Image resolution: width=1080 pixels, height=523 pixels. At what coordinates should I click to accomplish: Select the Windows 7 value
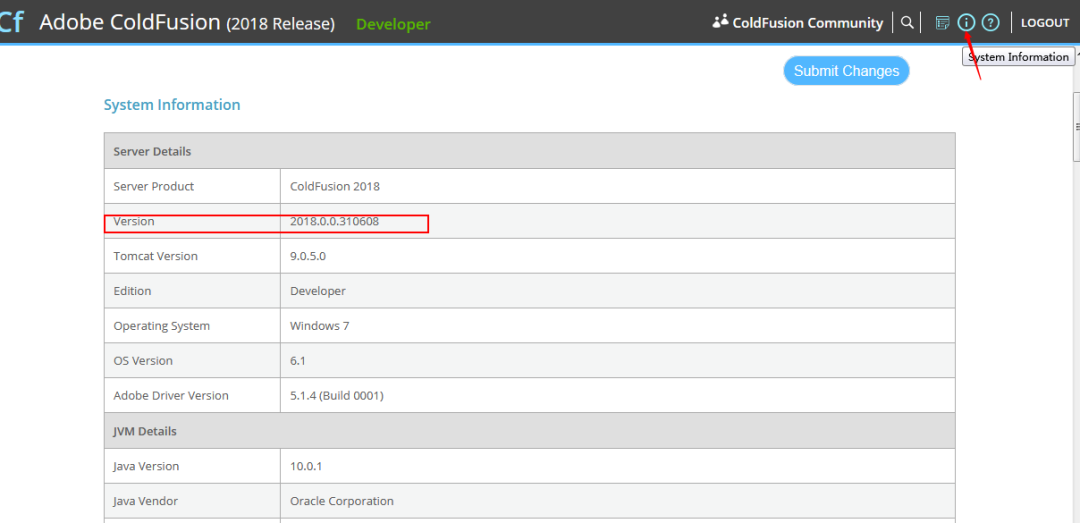(320, 326)
